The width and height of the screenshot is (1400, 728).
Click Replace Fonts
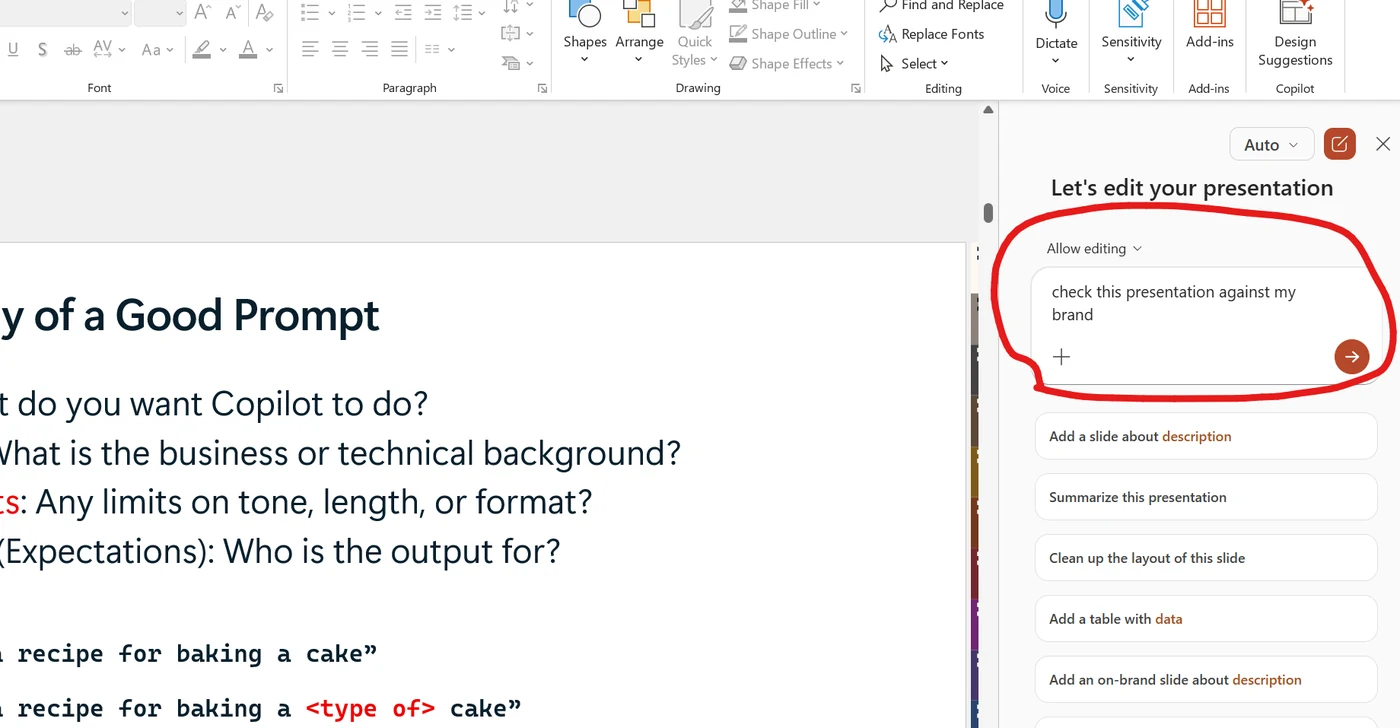tap(931, 34)
